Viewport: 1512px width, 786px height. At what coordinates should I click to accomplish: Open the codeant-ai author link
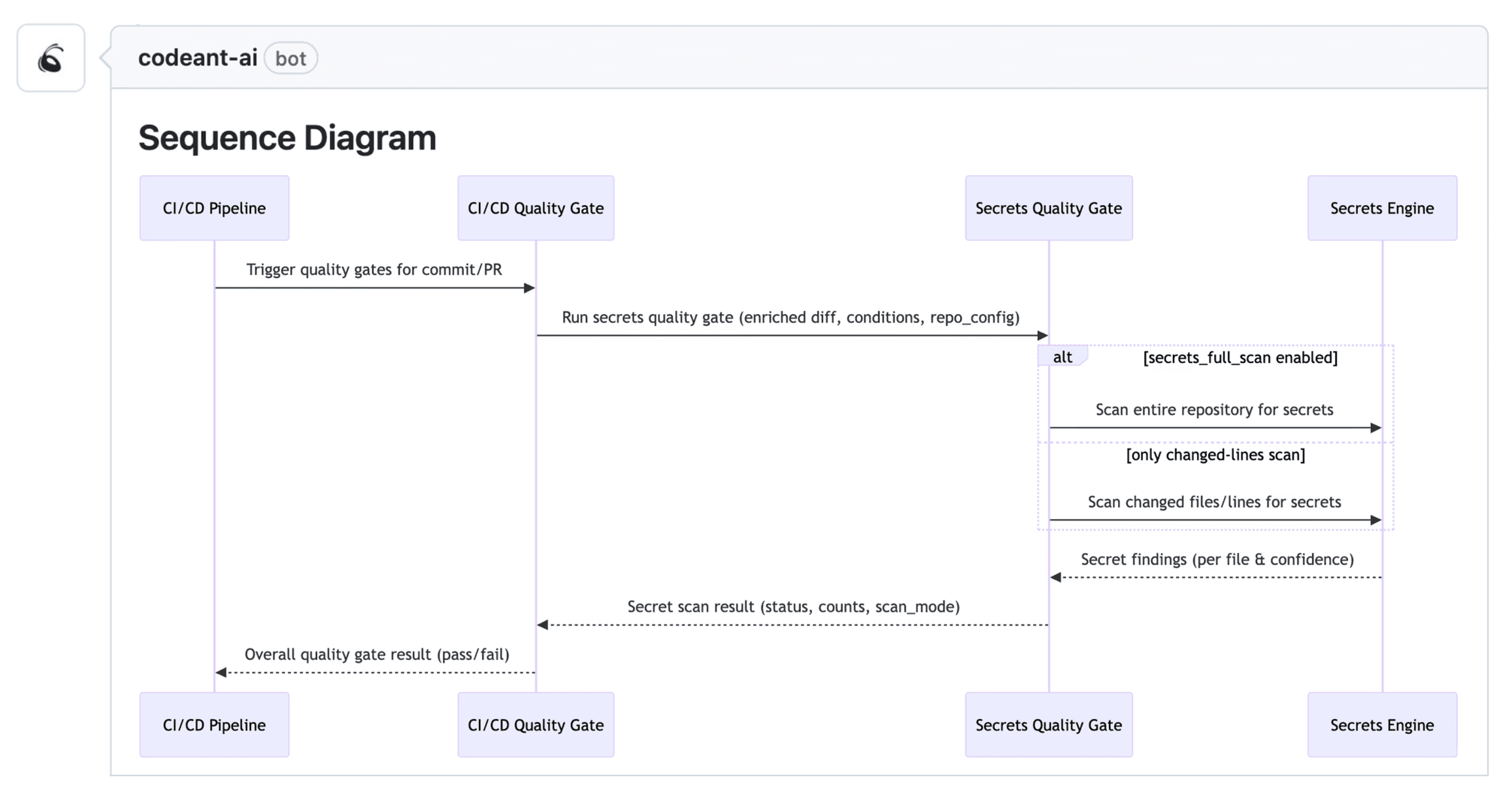[198, 58]
